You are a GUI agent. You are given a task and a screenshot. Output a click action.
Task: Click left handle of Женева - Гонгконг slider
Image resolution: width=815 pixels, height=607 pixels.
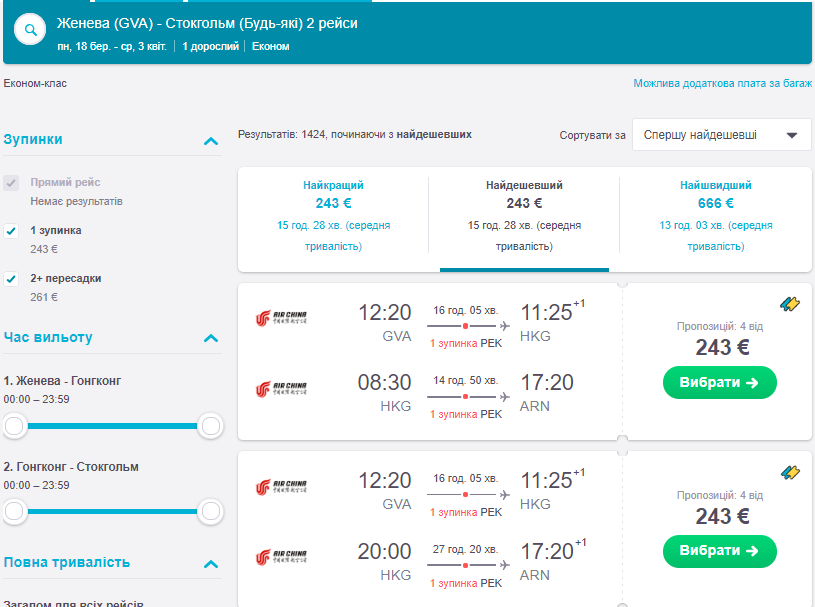coord(14,427)
